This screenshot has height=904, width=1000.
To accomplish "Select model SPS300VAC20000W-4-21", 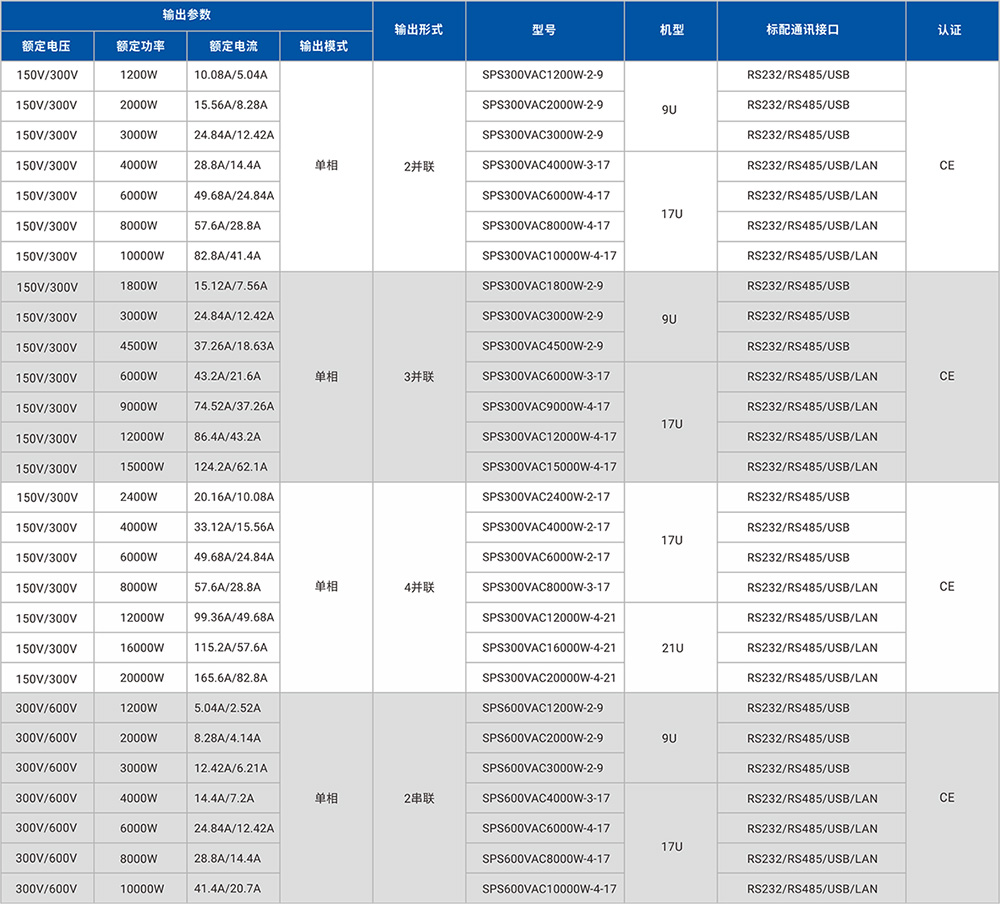I will (545, 678).
